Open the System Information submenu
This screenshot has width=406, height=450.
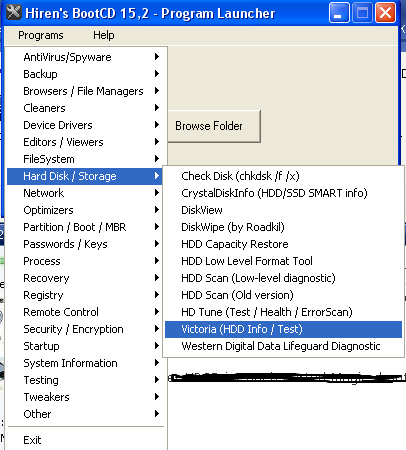pos(85,363)
